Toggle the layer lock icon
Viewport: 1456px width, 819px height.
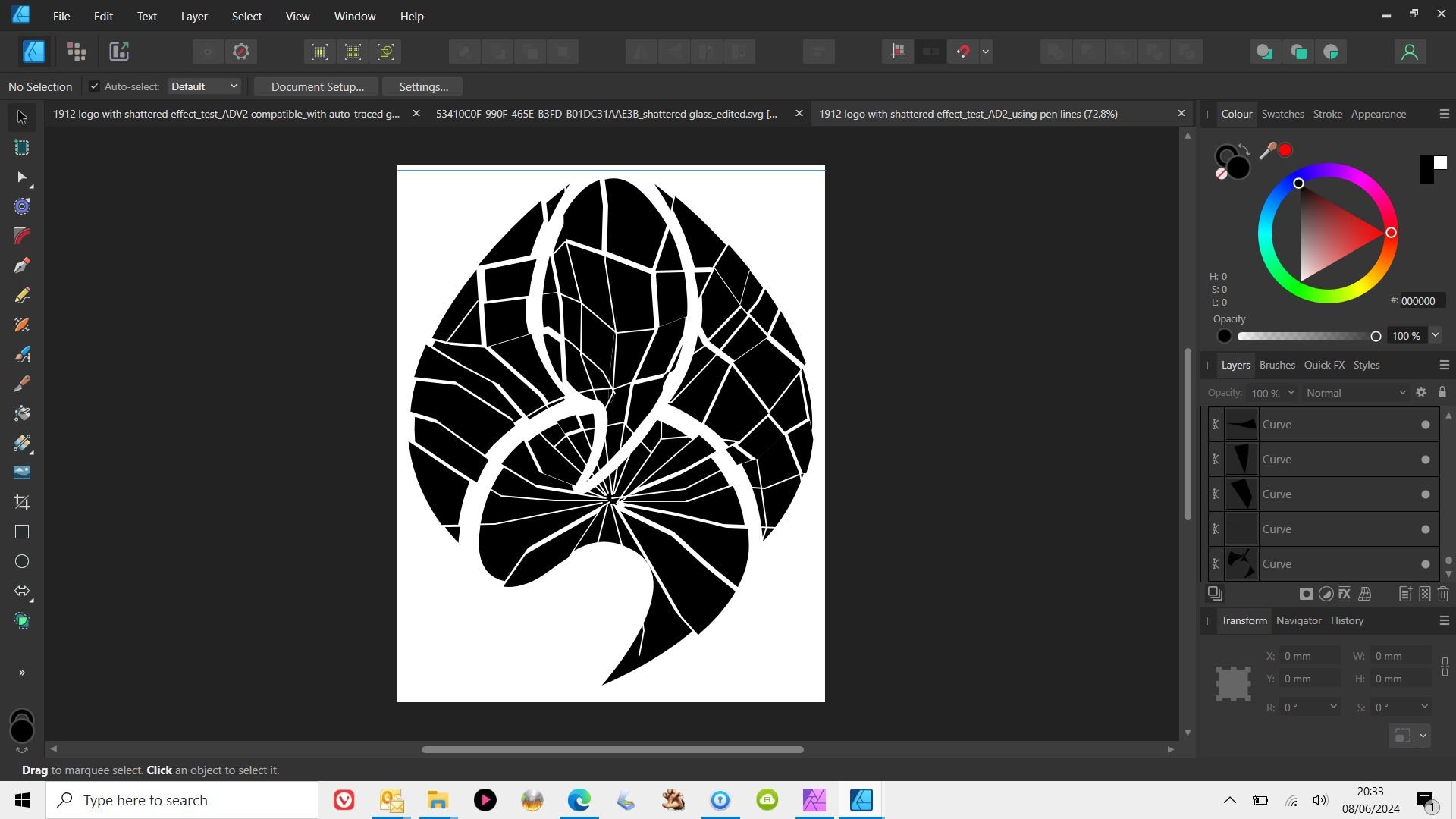1442,392
